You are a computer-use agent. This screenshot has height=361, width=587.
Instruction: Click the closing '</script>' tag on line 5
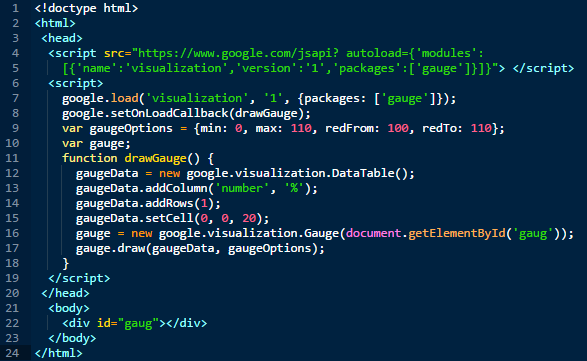pyautogui.click(x=543, y=68)
